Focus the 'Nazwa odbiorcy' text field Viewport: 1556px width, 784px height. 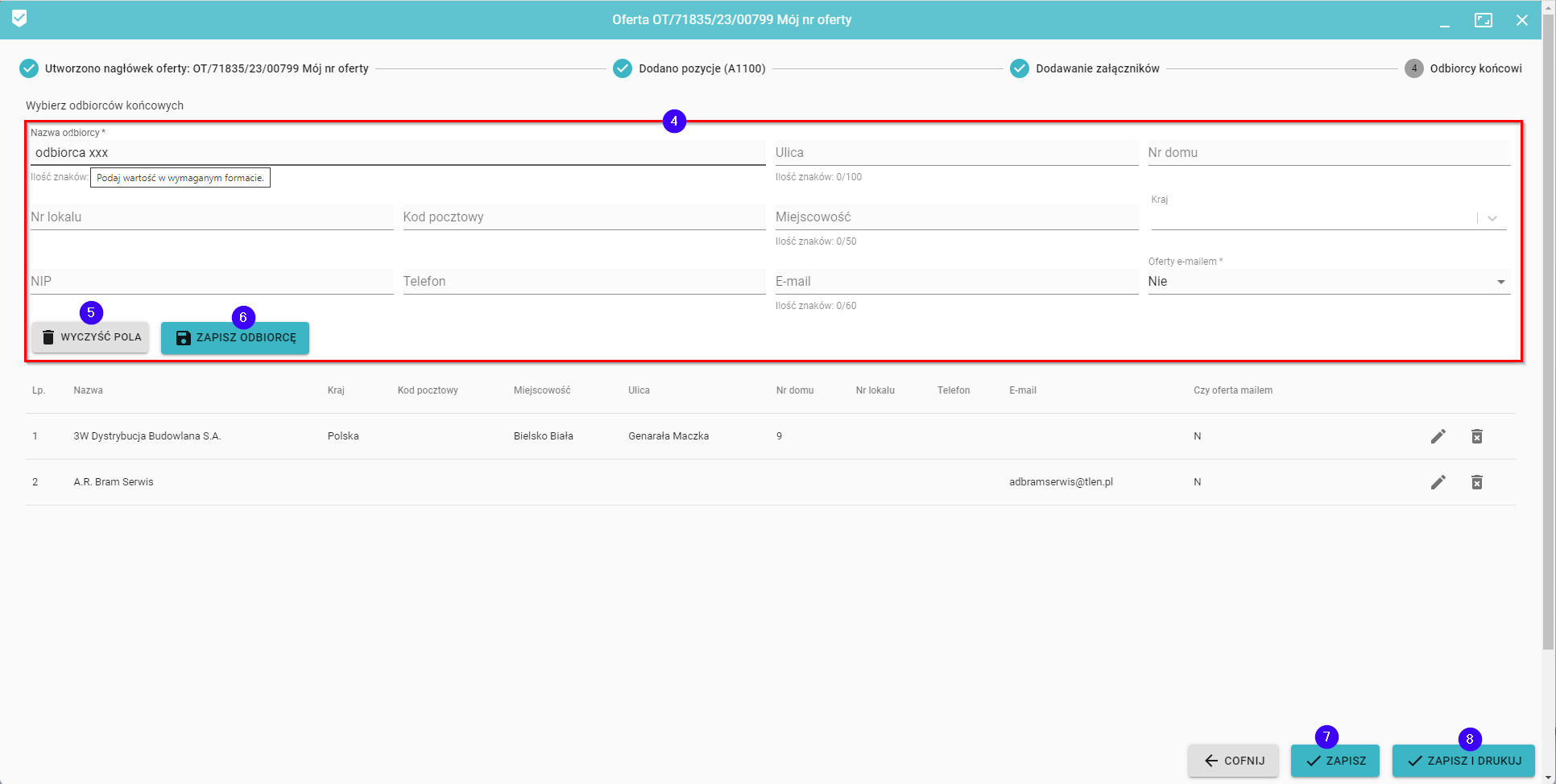tap(397, 153)
